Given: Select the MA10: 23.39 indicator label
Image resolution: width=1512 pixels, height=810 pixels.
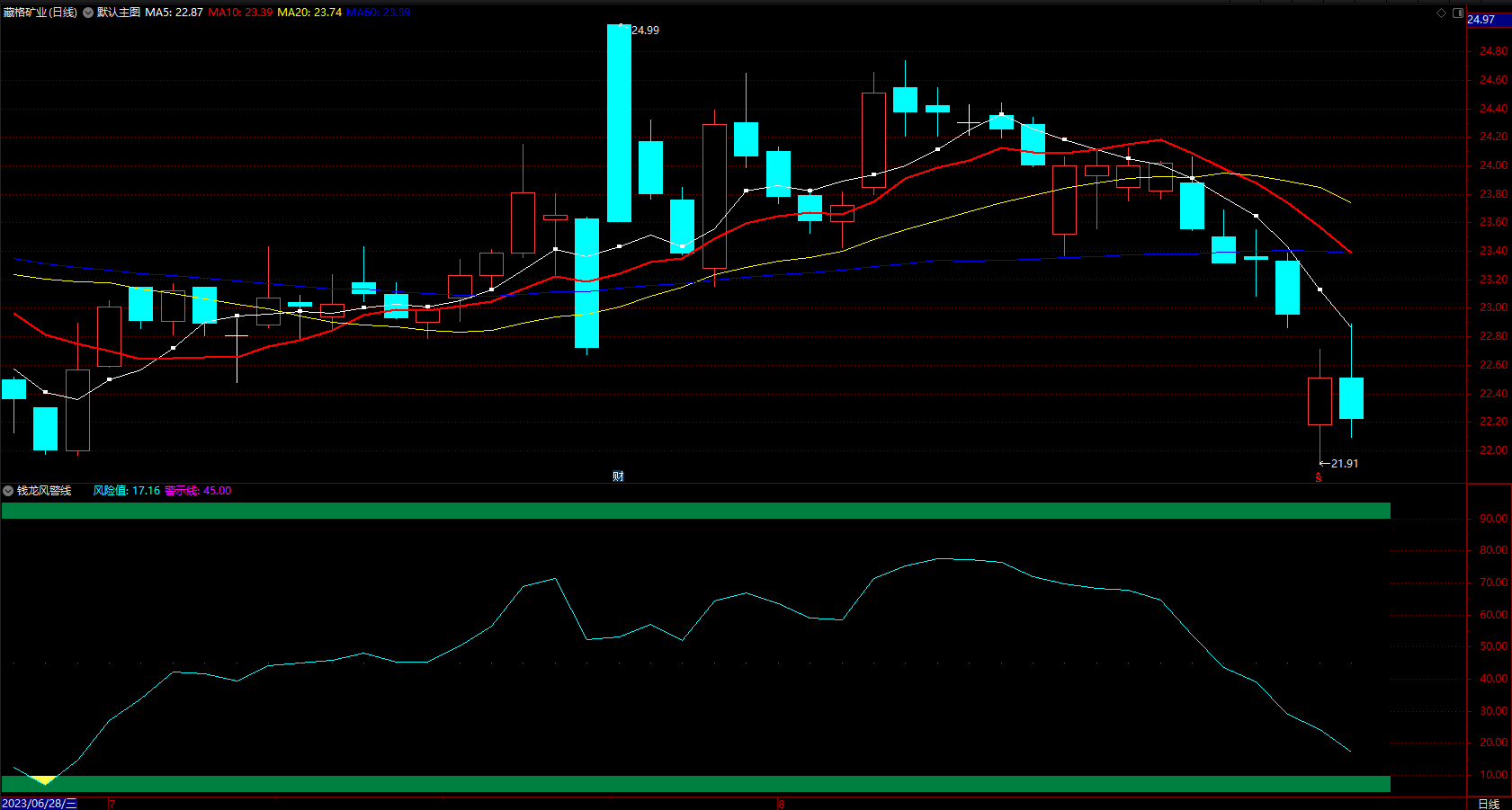Looking at the screenshot, I should click(240, 13).
